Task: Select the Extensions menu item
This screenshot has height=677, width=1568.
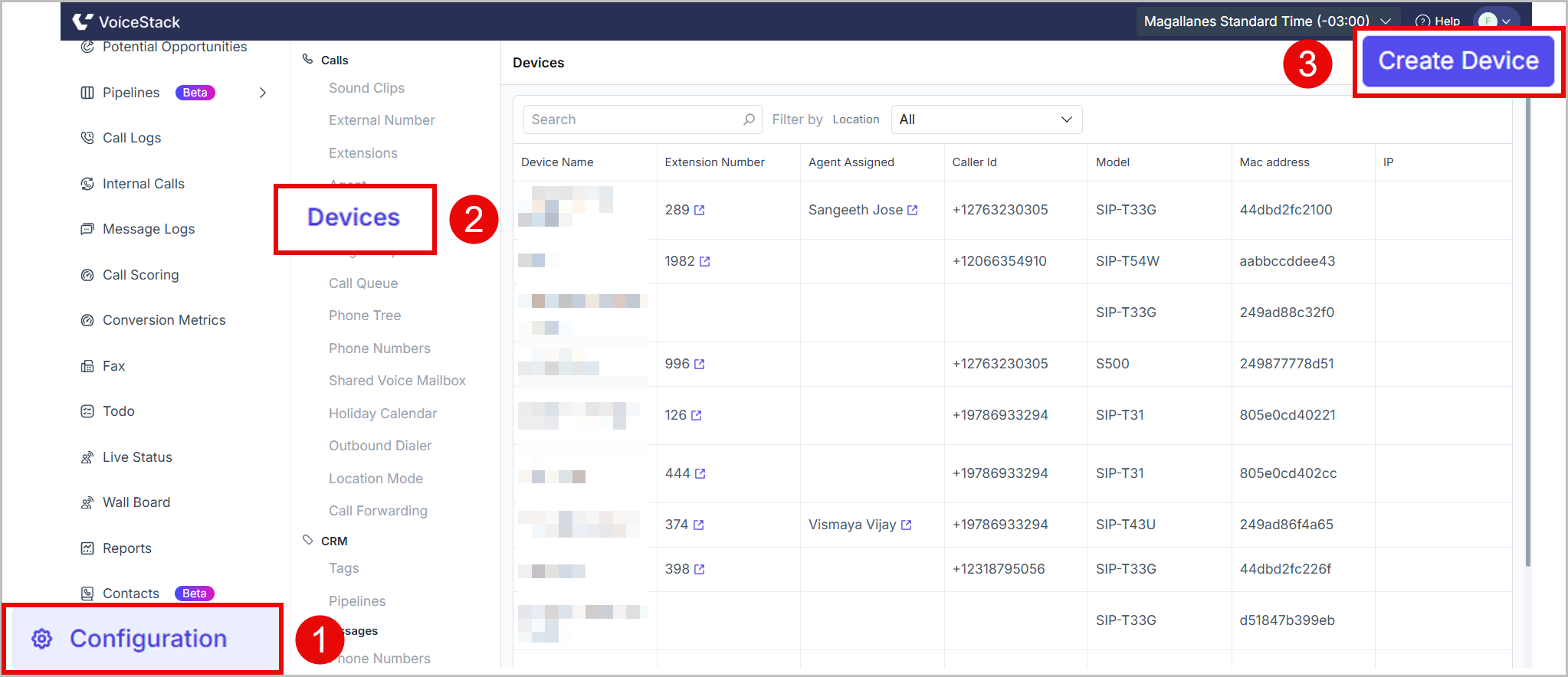Action: (363, 153)
